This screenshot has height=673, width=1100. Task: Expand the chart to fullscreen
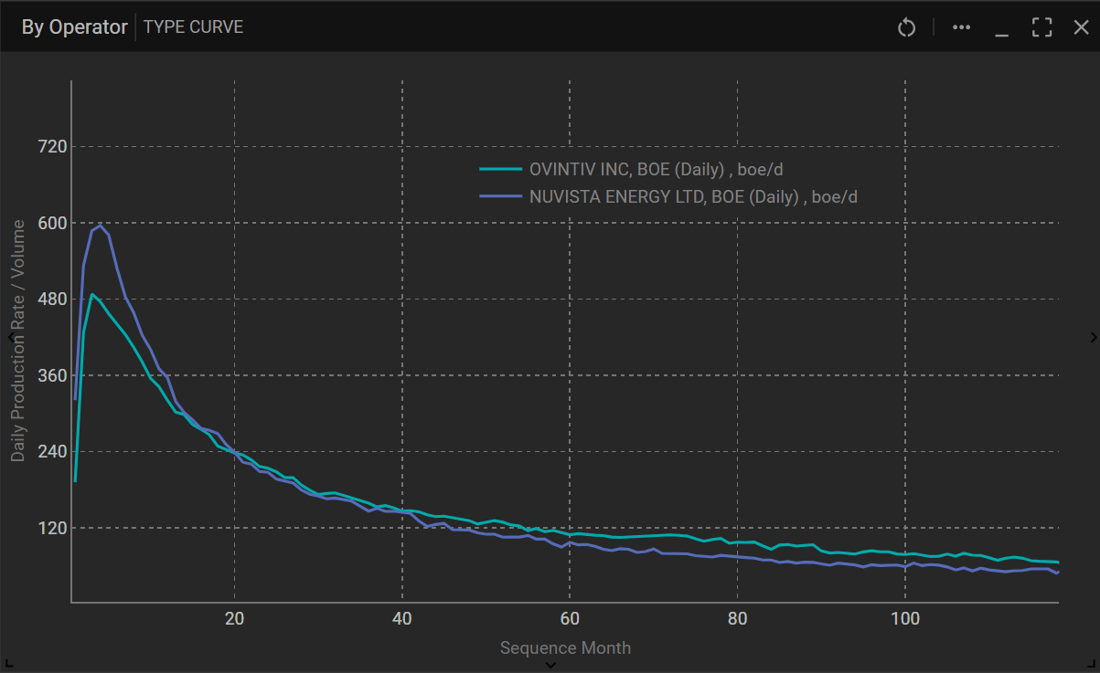(1042, 27)
